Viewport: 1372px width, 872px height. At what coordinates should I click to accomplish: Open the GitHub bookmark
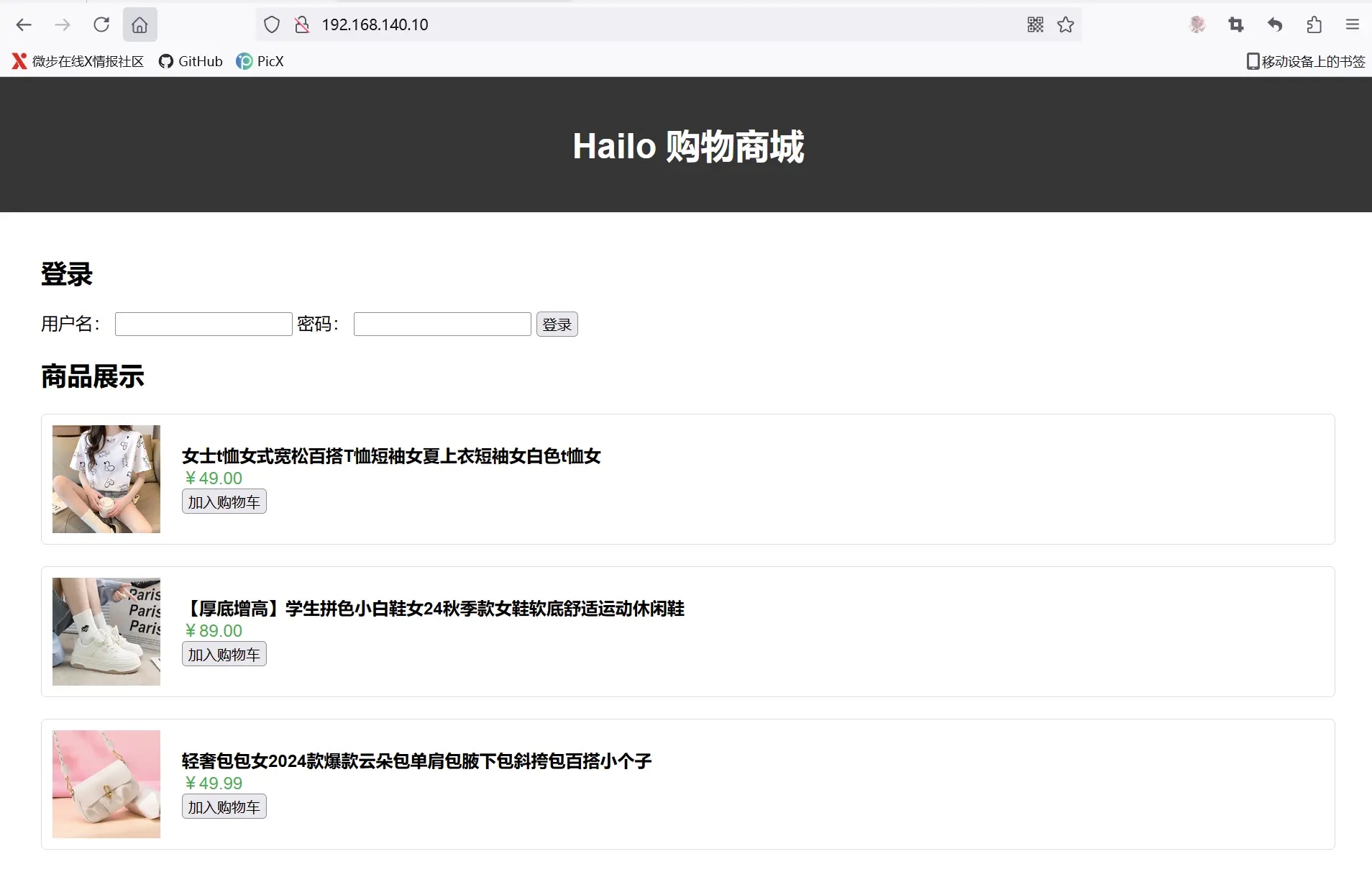tap(191, 61)
